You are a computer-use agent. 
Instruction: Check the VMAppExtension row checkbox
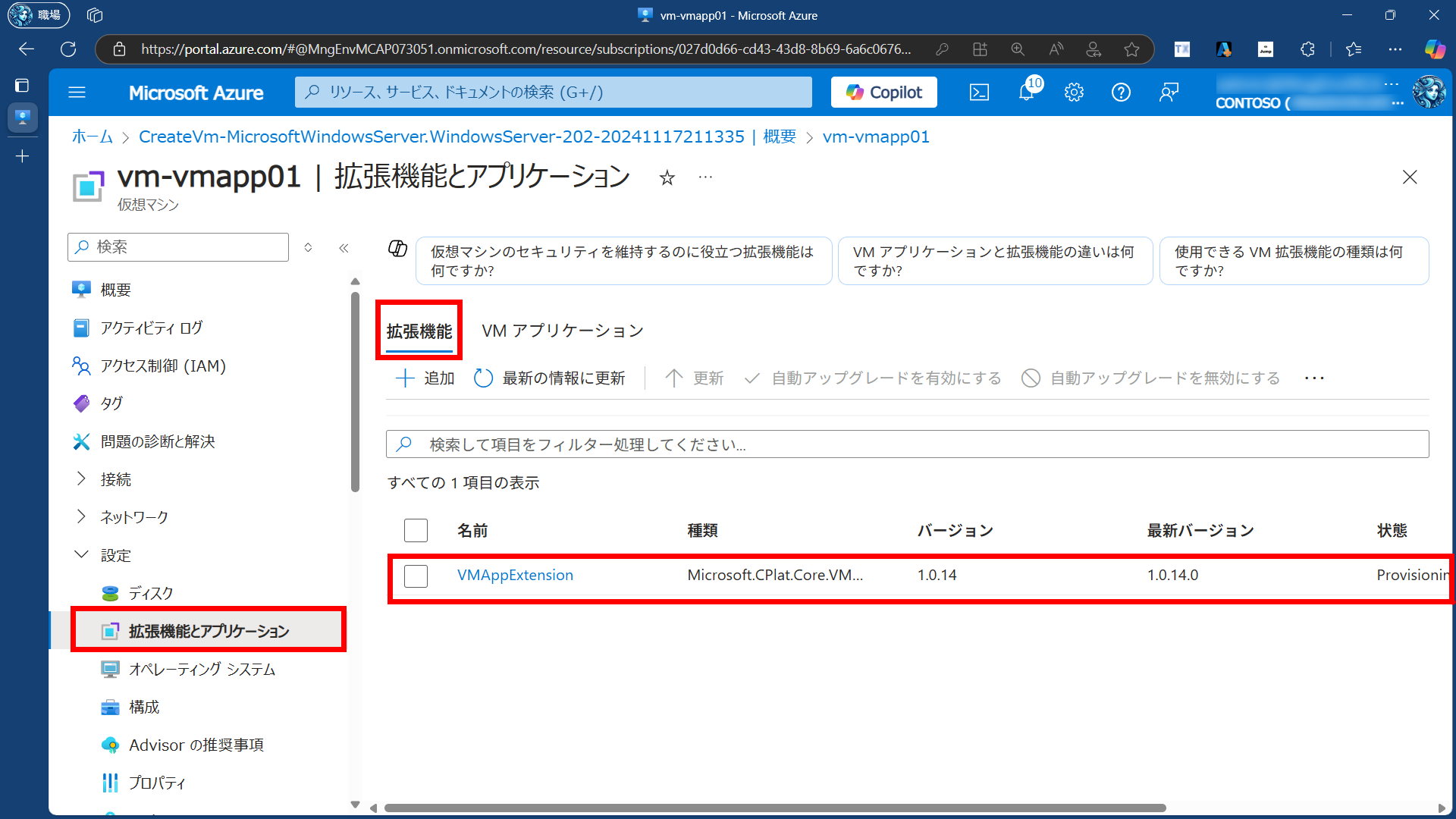coord(416,576)
